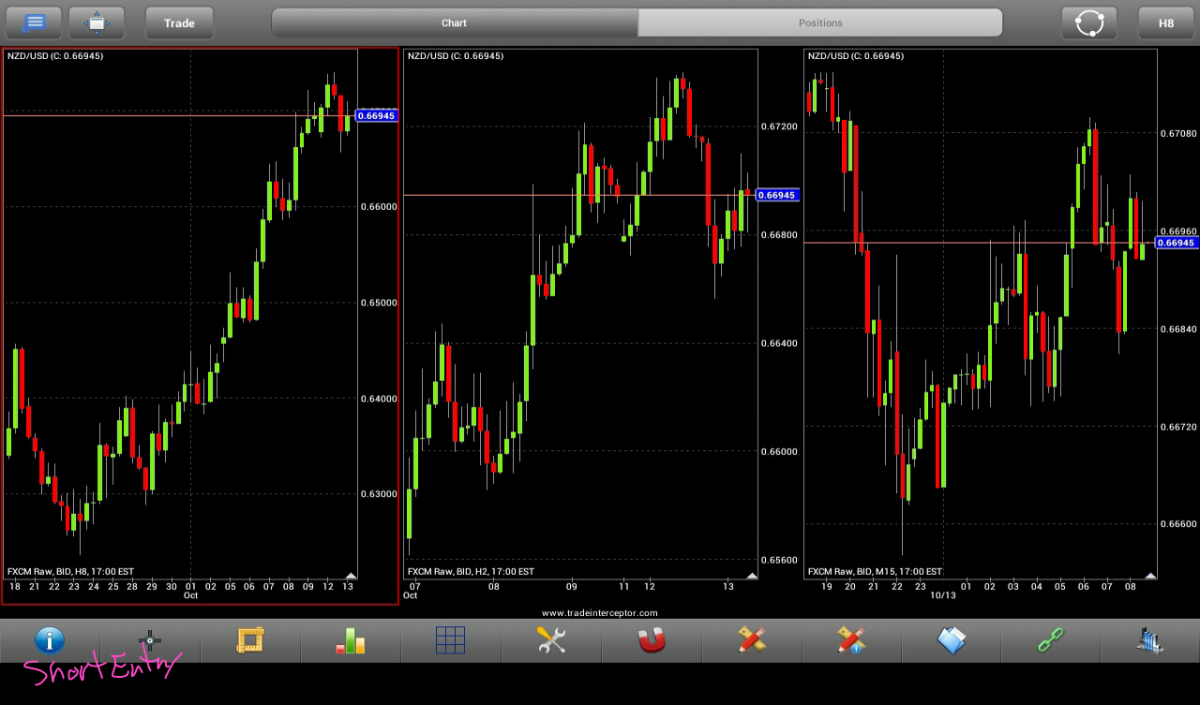
Task: Expand the H2 chart corner triangle
Action: pyautogui.click(x=750, y=575)
